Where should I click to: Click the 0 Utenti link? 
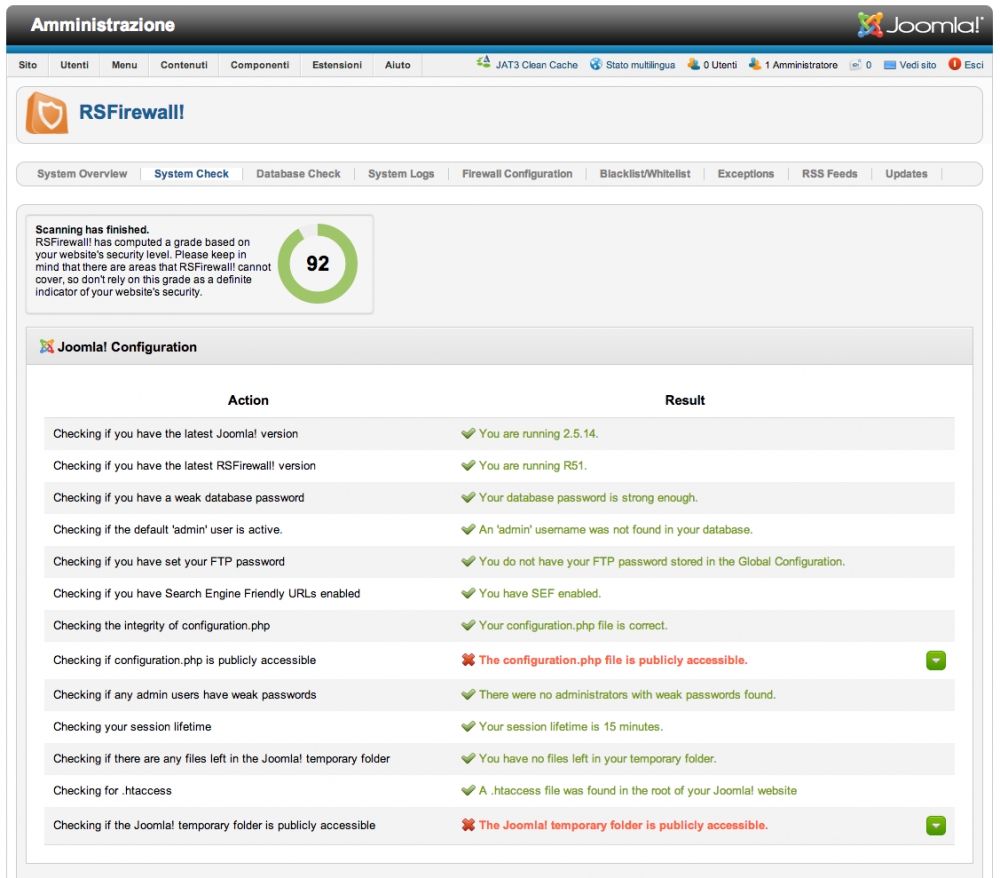pyautogui.click(x=720, y=65)
